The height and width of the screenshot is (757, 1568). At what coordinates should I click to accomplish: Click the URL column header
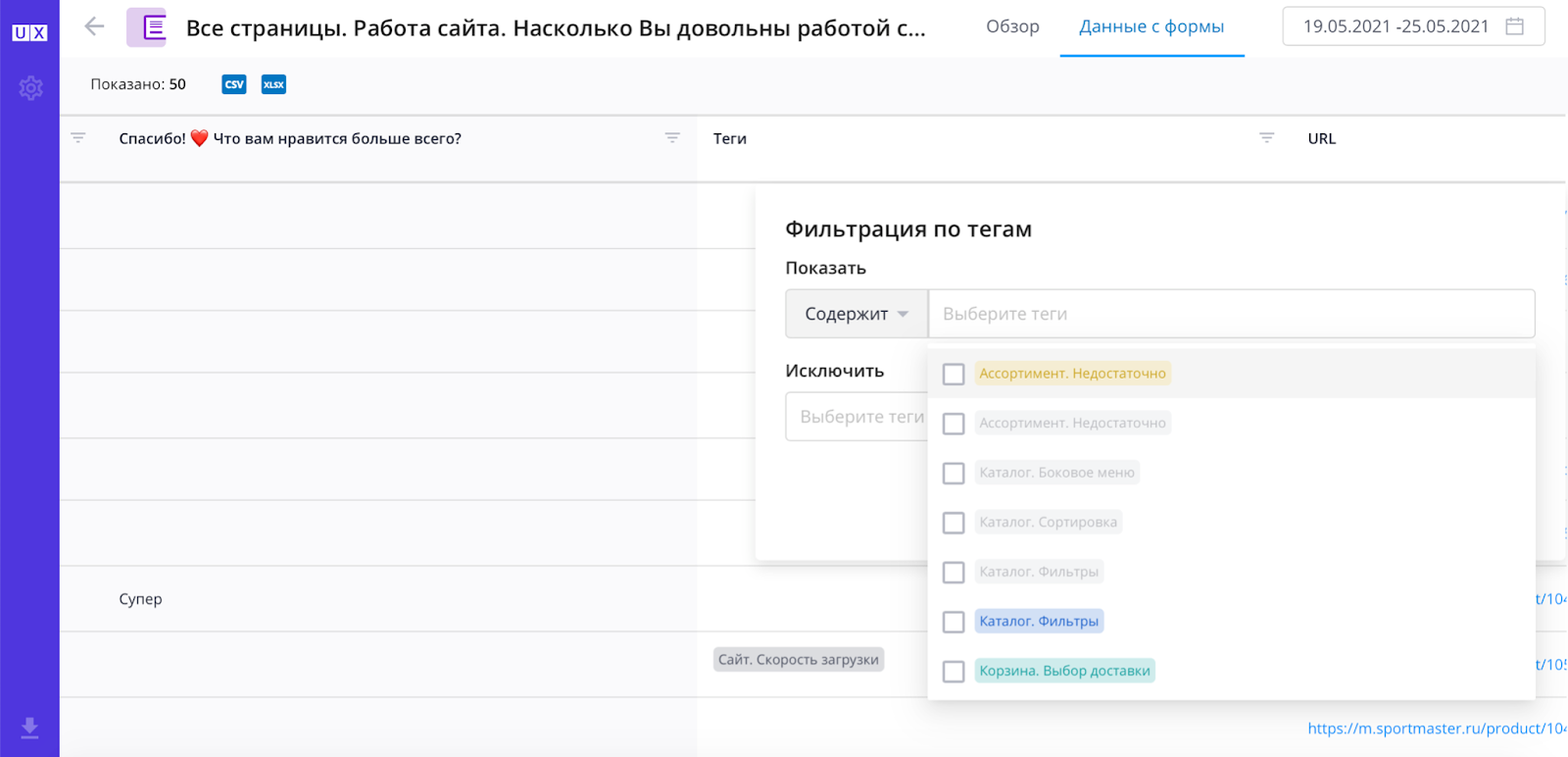pos(1321,138)
